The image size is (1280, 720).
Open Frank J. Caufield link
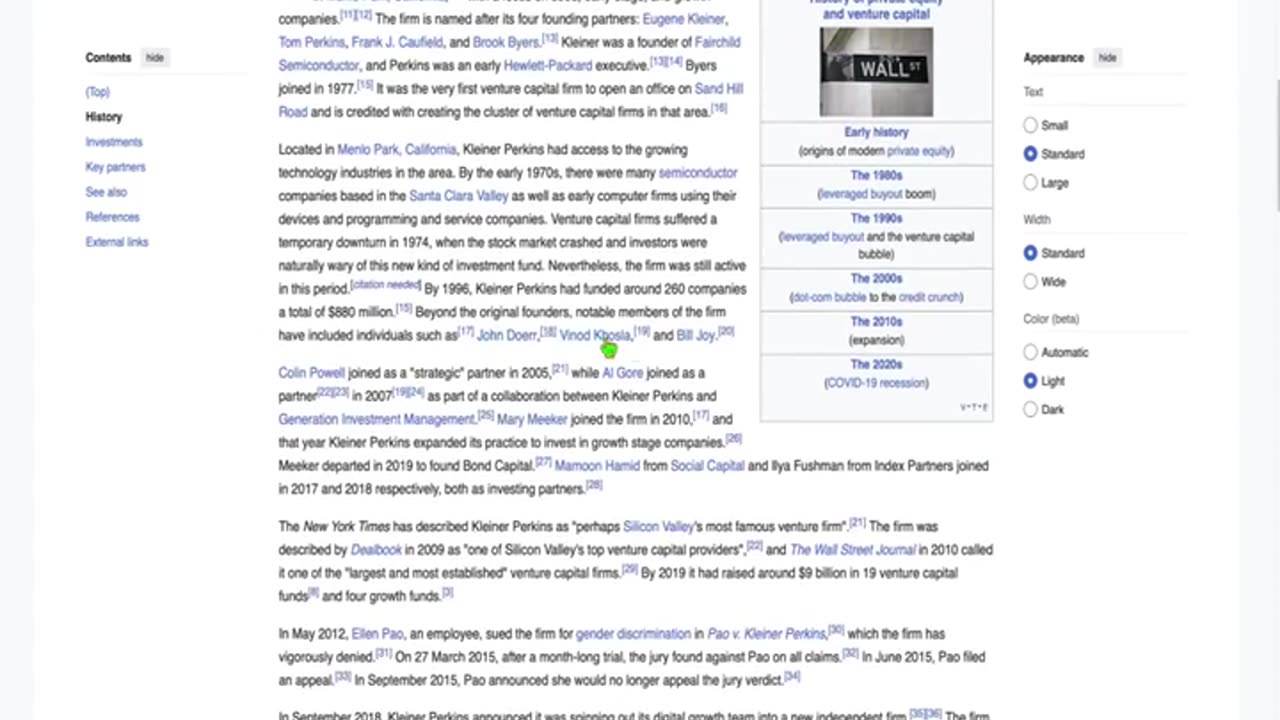coord(397,42)
